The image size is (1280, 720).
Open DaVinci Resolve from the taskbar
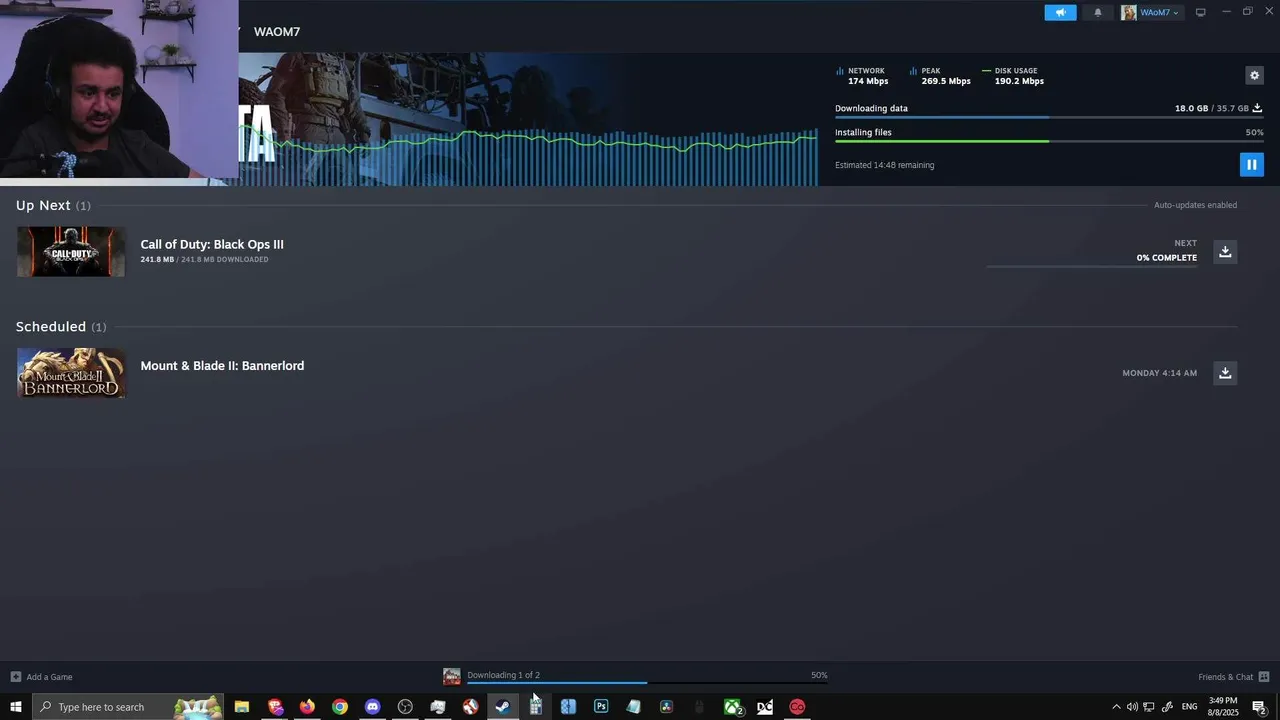tap(666, 707)
